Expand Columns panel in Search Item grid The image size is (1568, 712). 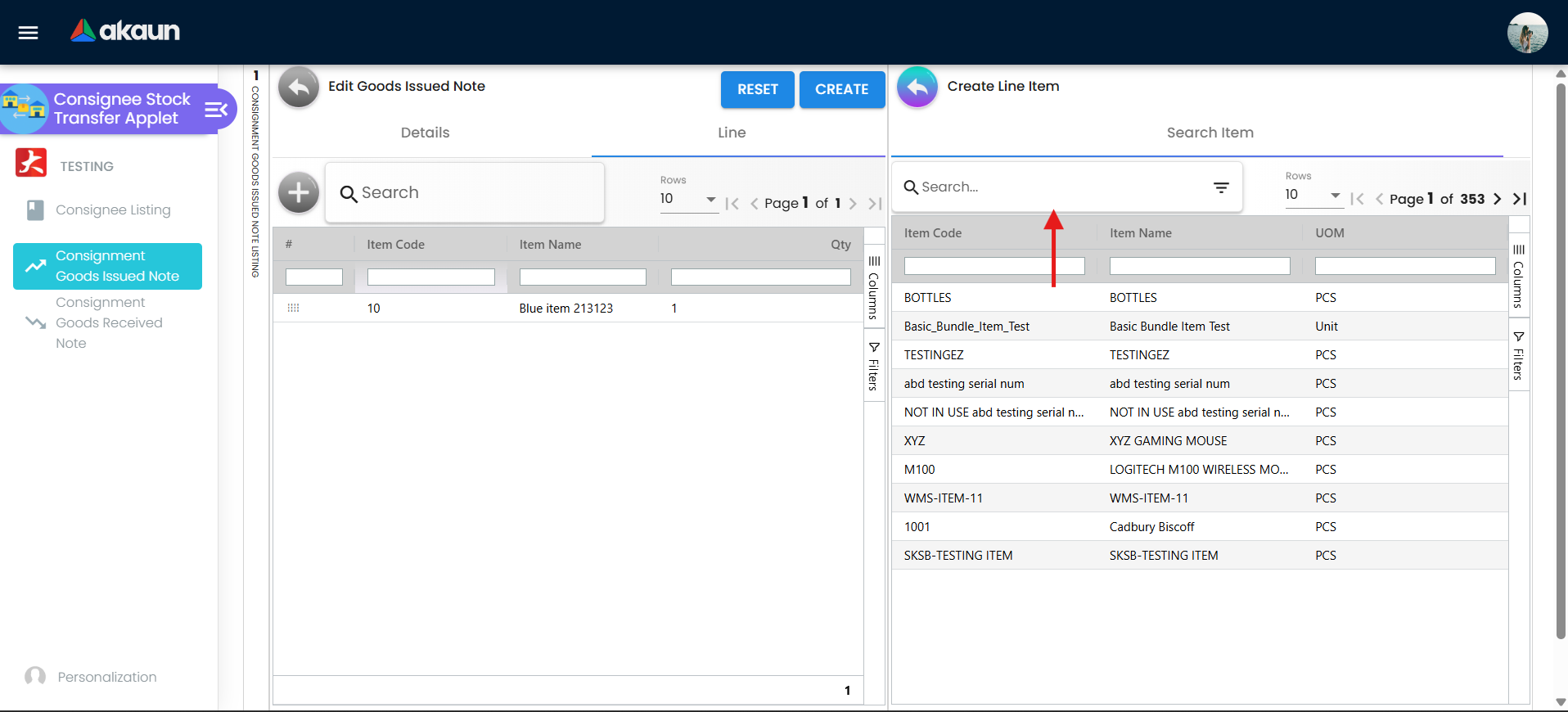click(x=1518, y=276)
